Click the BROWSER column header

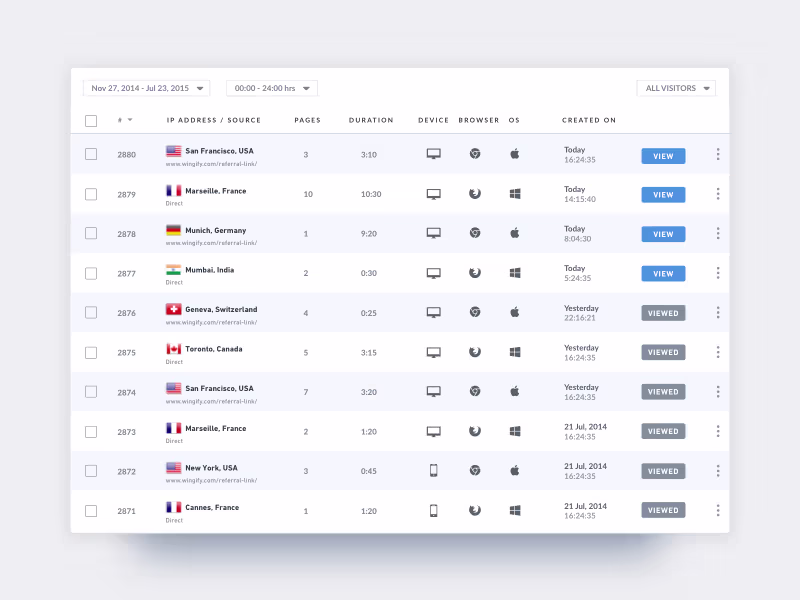pyautogui.click(x=479, y=120)
